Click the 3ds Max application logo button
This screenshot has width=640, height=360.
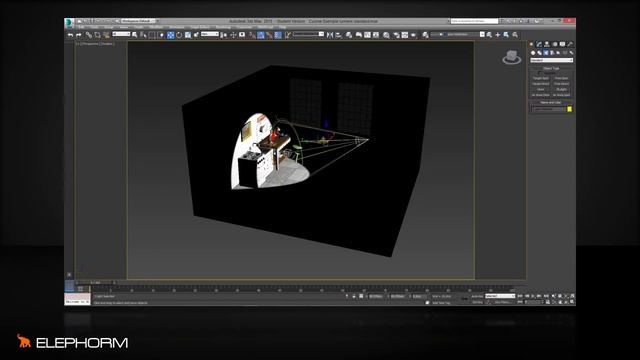[x=69, y=22]
